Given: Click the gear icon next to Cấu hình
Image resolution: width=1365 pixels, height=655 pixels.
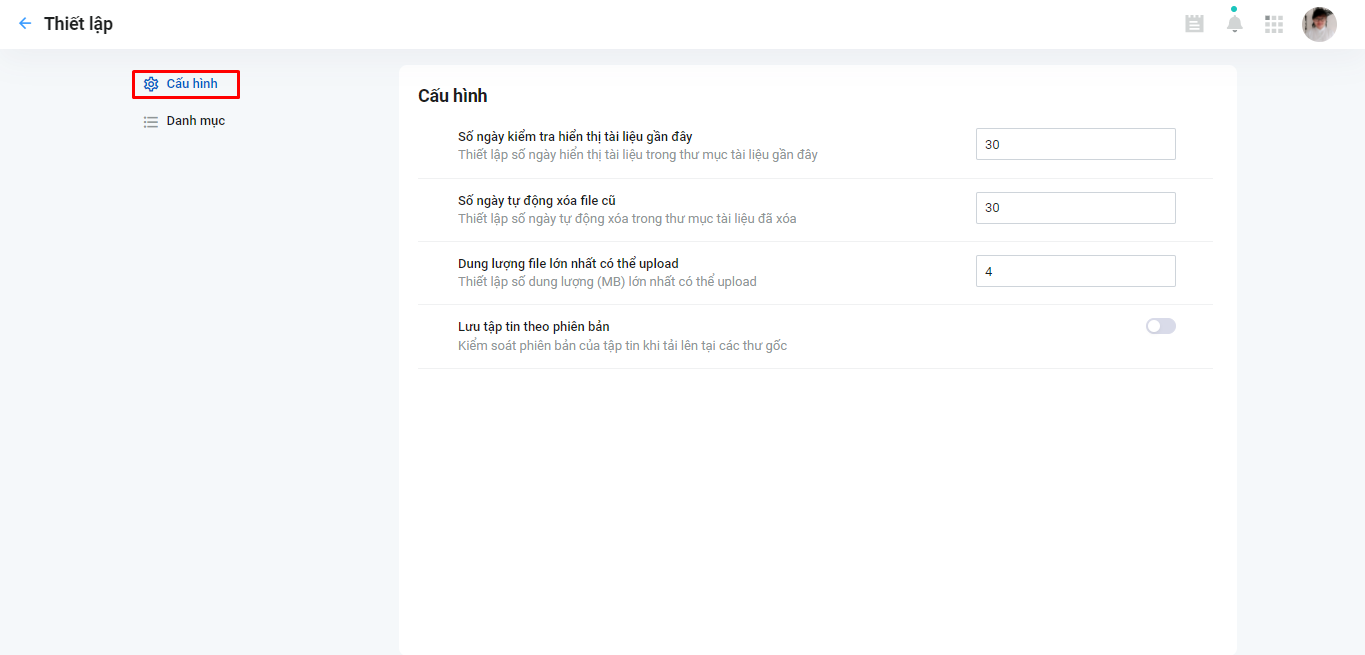Looking at the screenshot, I should [x=151, y=84].
